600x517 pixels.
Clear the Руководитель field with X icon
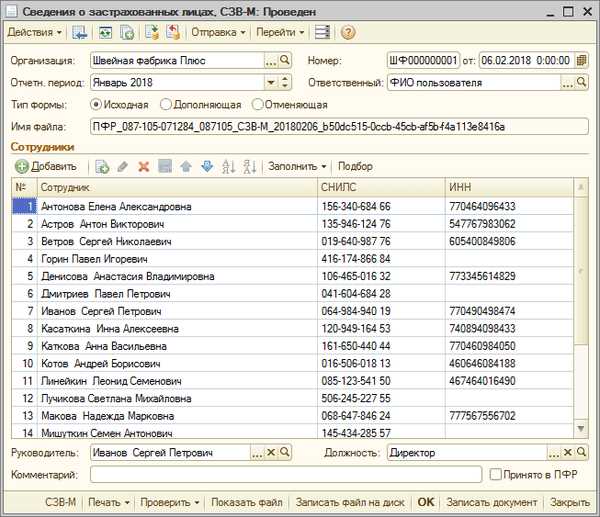tap(271, 452)
